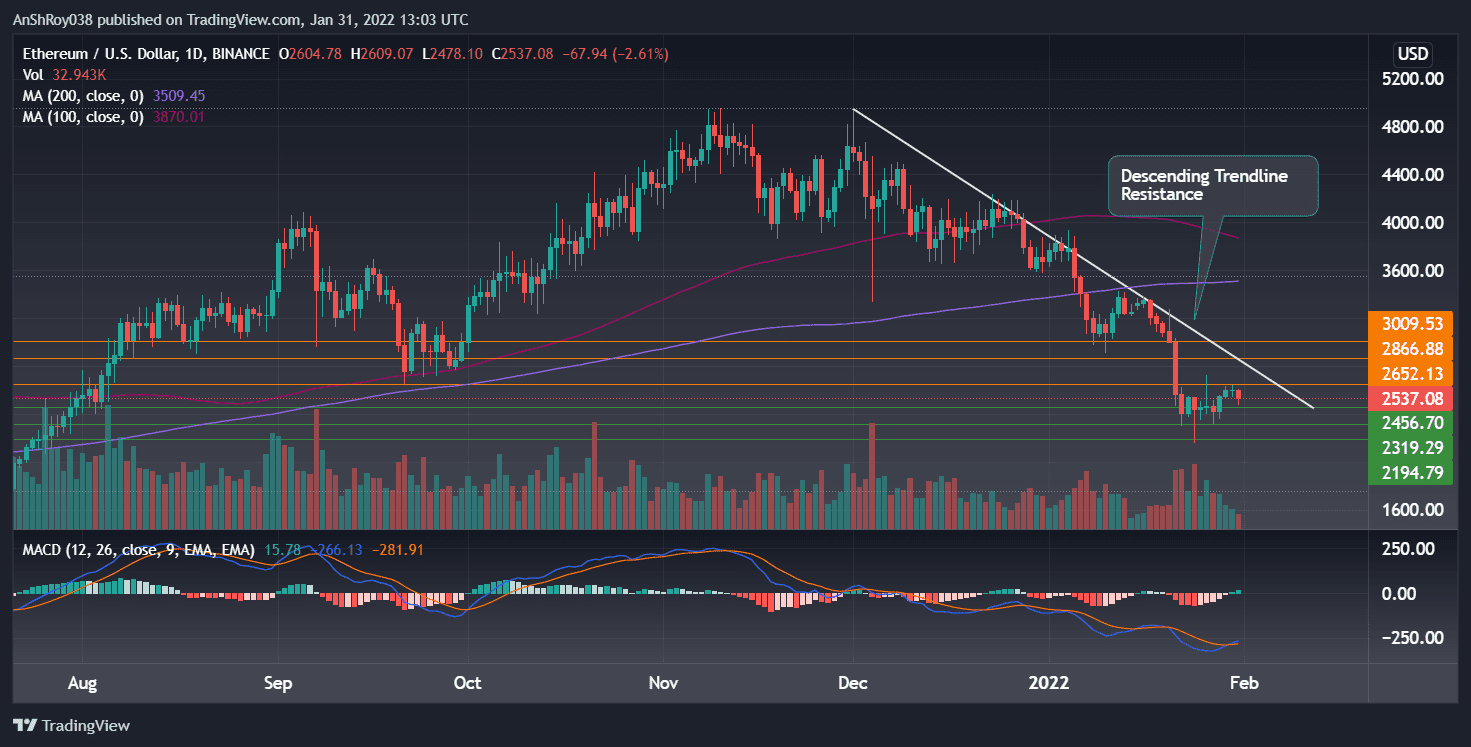The width and height of the screenshot is (1471, 747).
Task: Select the green support label 2194.79
Action: pyautogui.click(x=1412, y=473)
